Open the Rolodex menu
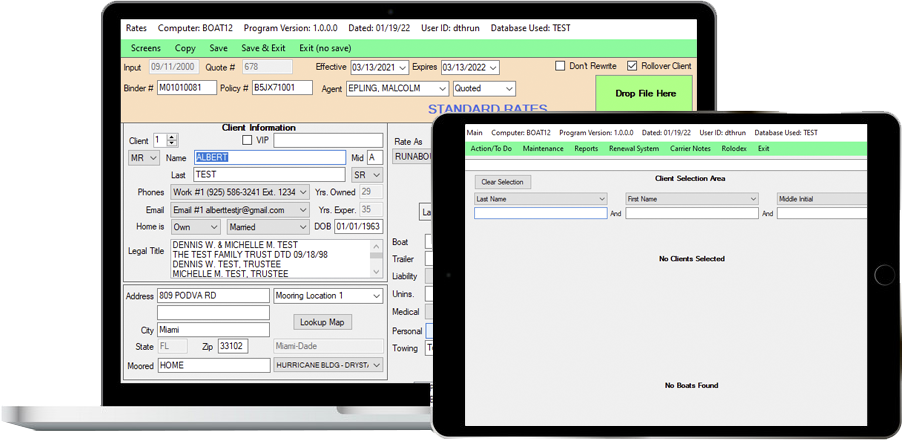 [734, 149]
